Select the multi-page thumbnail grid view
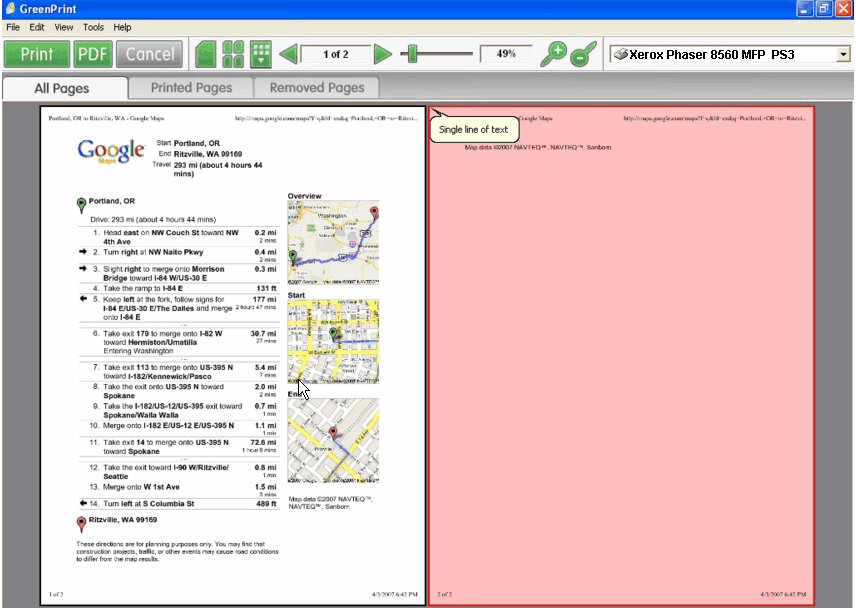The width and height of the screenshot is (856, 608). [x=261, y=54]
